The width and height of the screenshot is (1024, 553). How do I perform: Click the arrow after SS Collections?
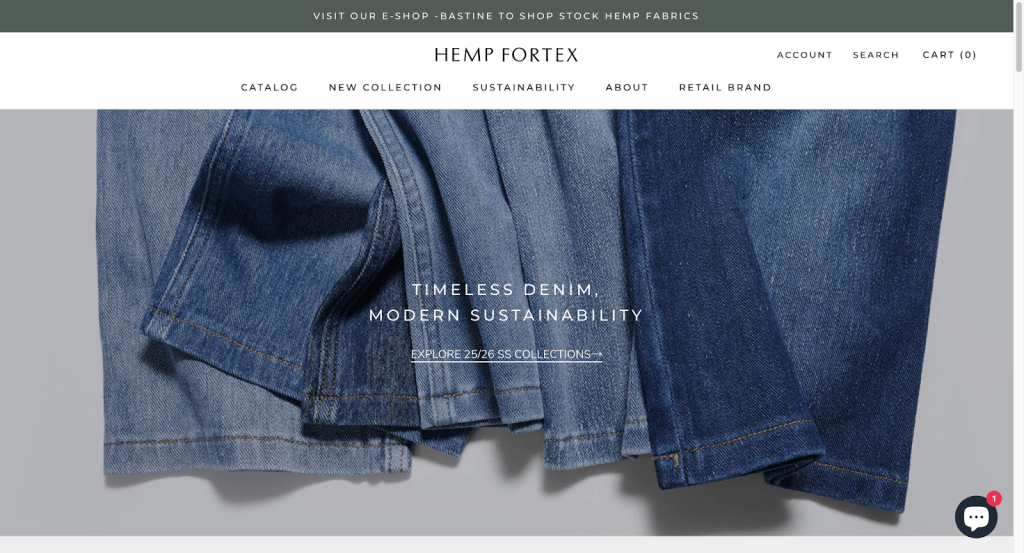coord(597,354)
